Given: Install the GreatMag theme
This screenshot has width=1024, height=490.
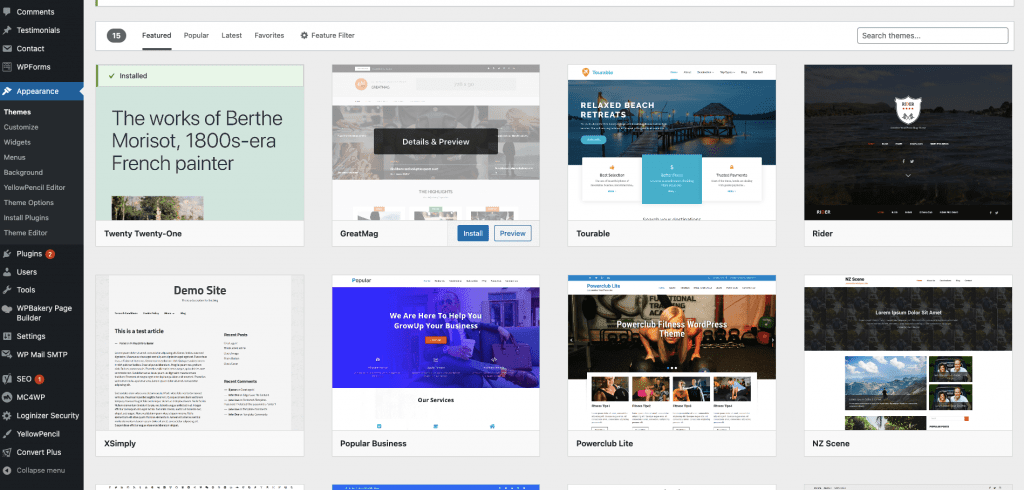Looking at the screenshot, I should pyautogui.click(x=473, y=233).
